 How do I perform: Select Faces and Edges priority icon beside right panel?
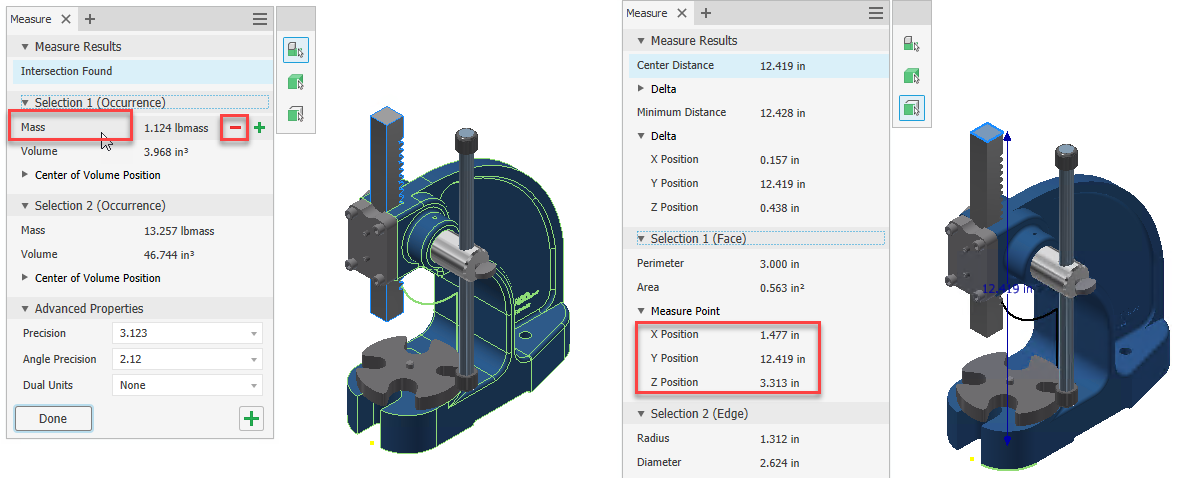click(x=911, y=107)
